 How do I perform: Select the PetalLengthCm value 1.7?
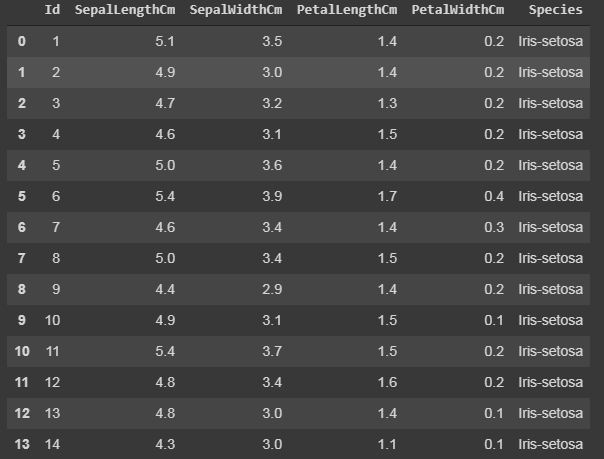[x=387, y=196]
